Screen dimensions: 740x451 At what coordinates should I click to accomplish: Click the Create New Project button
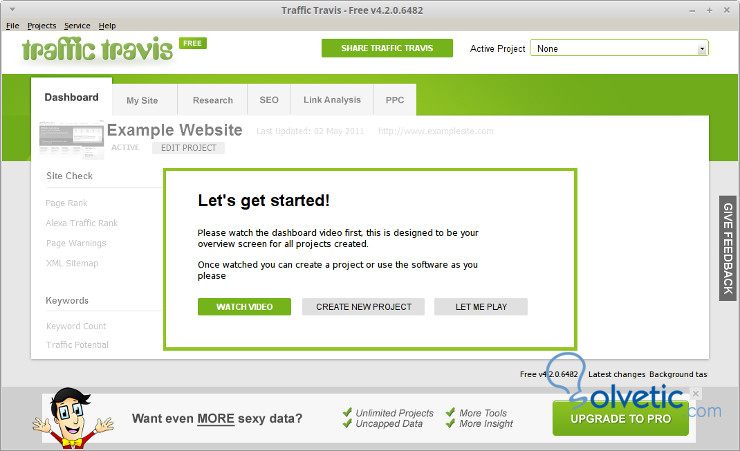click(363, 307)
